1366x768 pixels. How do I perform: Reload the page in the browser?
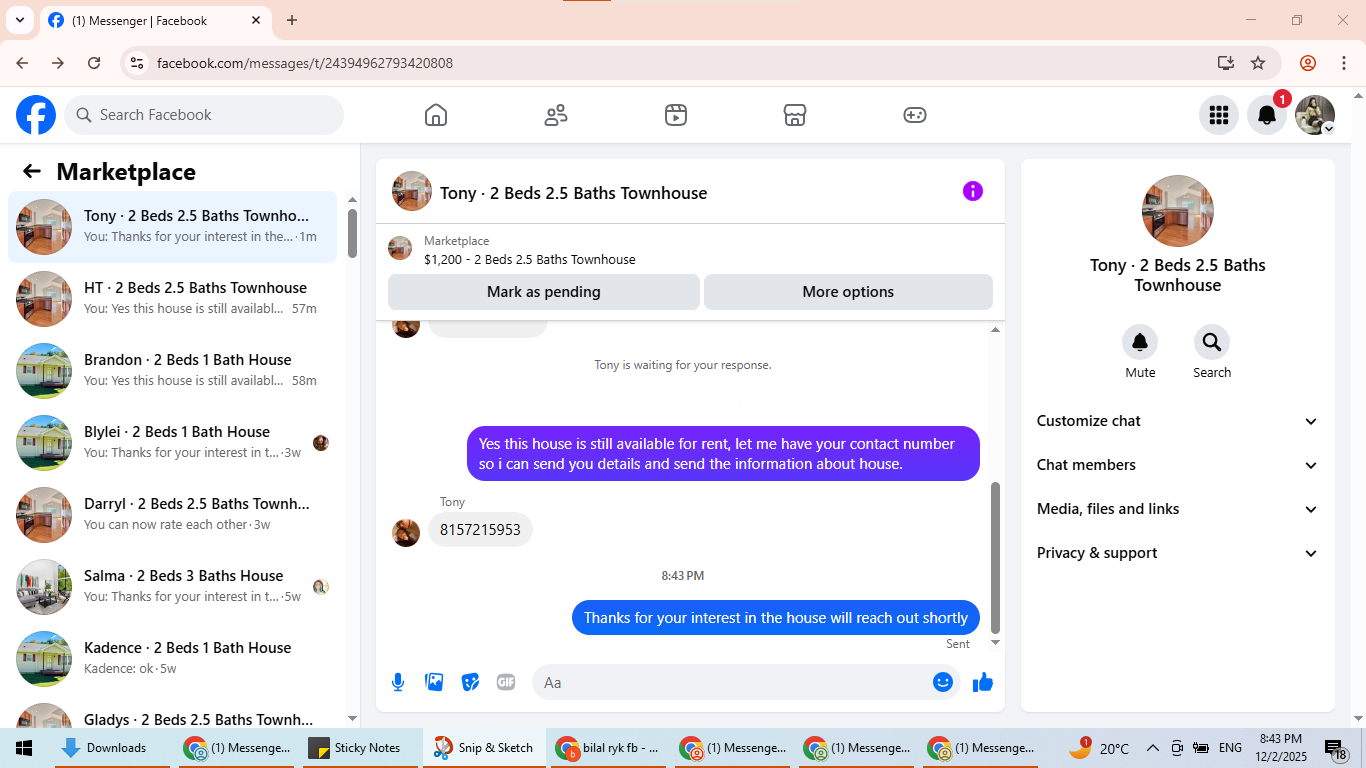point(94,63)
